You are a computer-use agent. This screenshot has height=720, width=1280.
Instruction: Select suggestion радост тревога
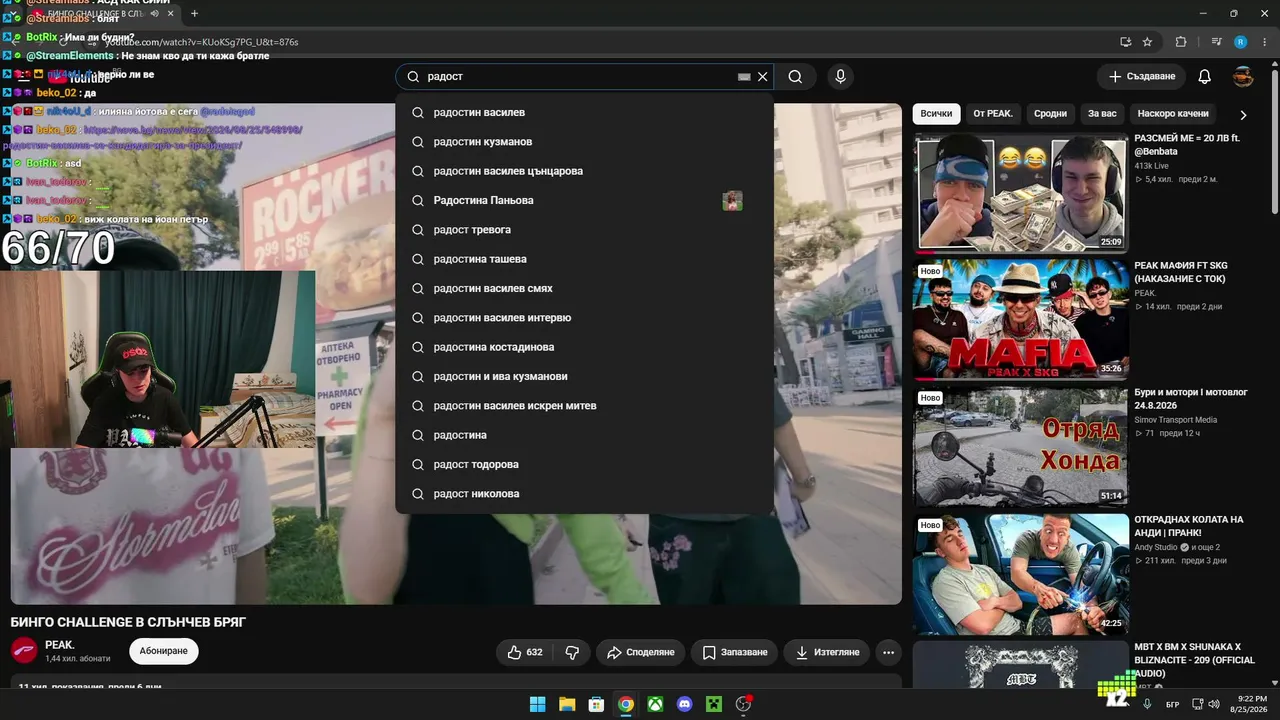(585, 230)
